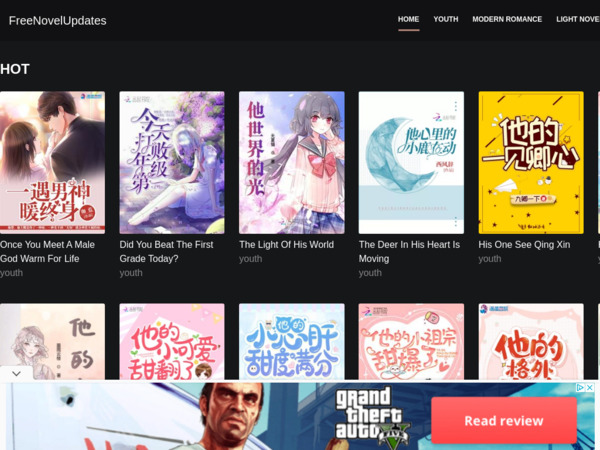
Task: Open the LIGHT NOVEL category
Action: pos(578,19)
